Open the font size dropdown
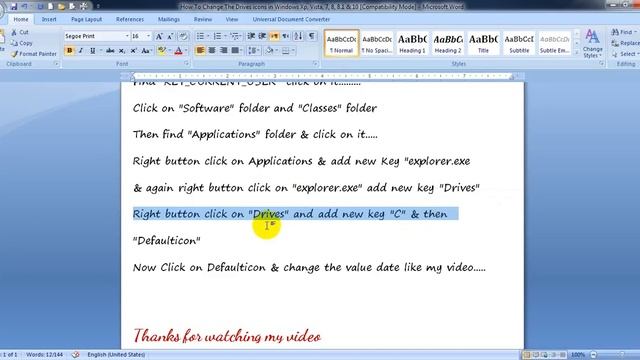The height and width of the screenshot is (360, 640). pos(149,36)
